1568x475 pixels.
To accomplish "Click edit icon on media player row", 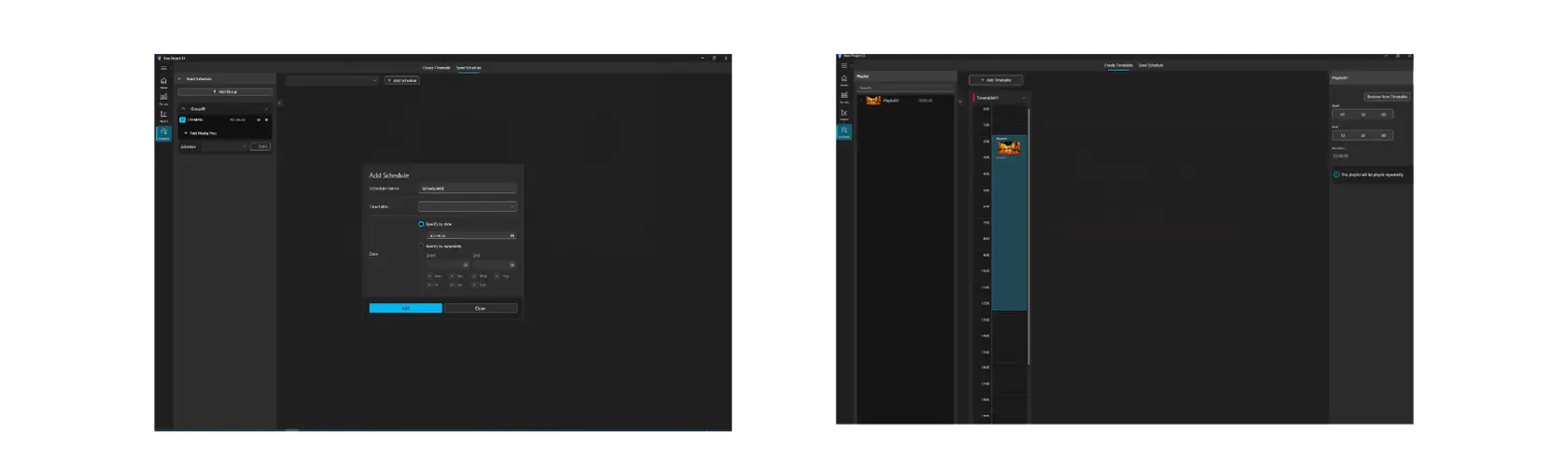I will tap(259, 119).
